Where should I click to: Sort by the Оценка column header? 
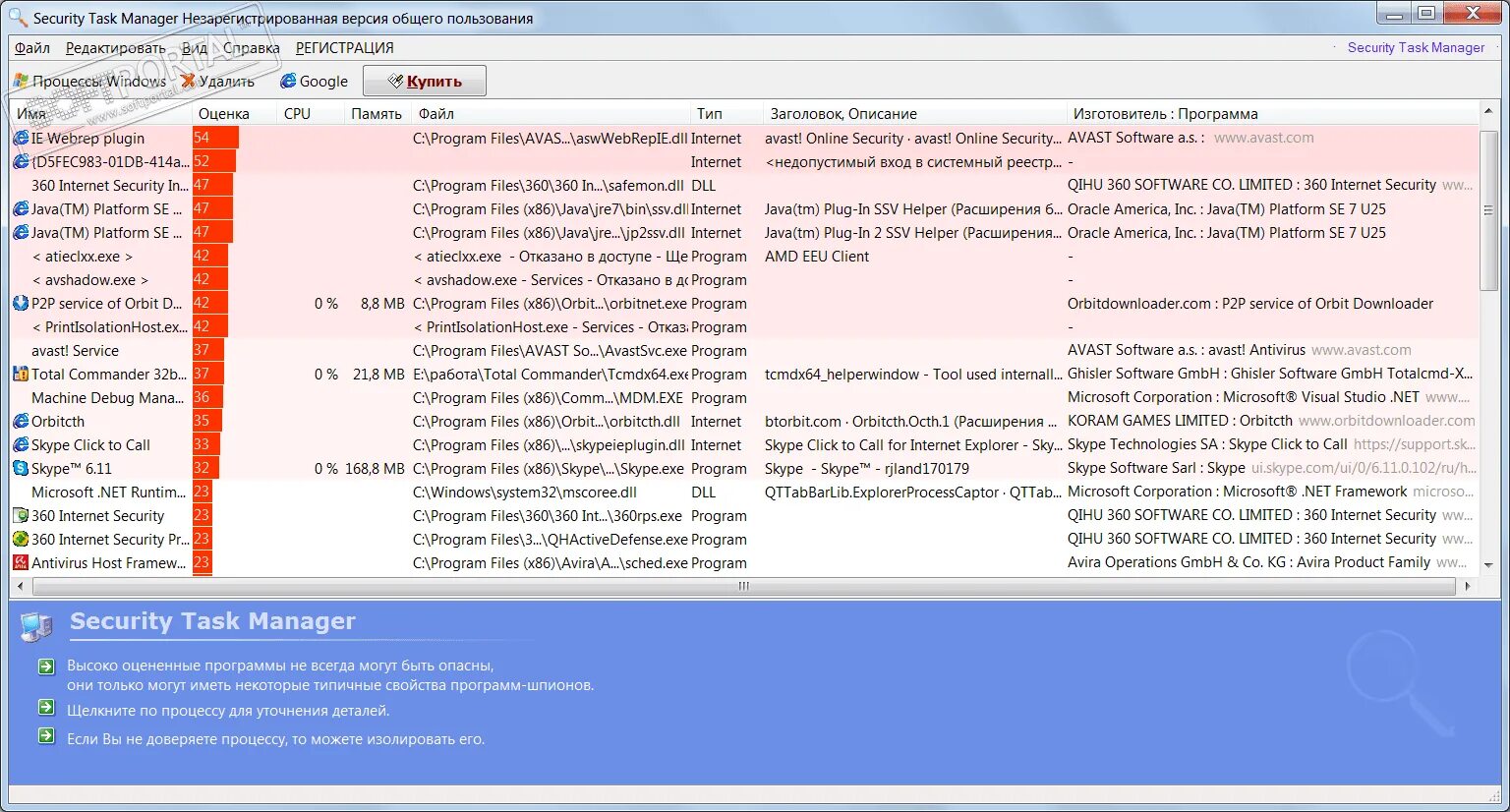tap(235, 114)
